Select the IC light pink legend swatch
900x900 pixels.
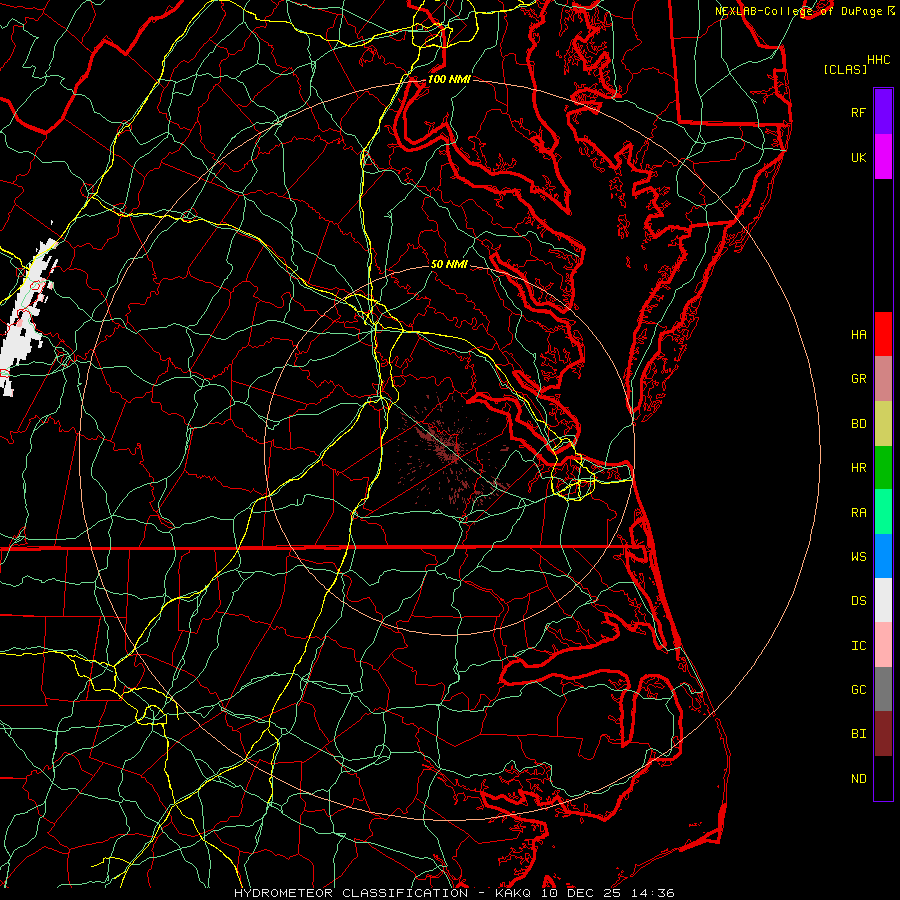(x=883, y=645)
